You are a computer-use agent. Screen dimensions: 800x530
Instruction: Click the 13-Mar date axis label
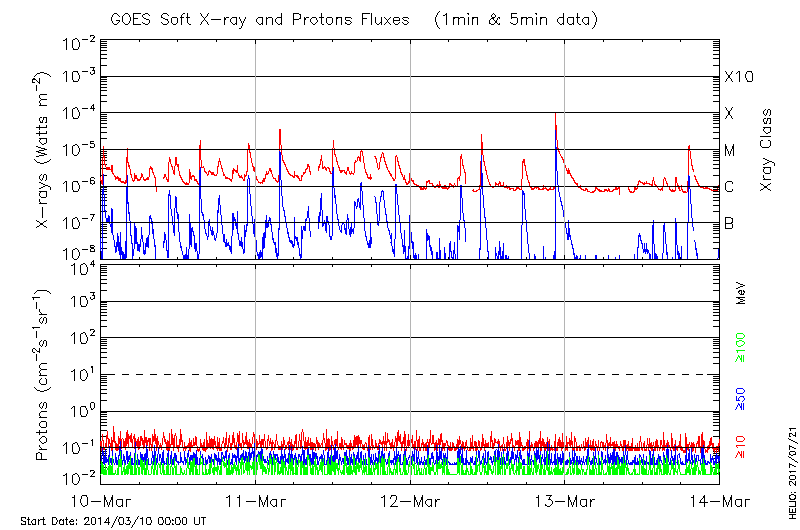pos(565,499)
